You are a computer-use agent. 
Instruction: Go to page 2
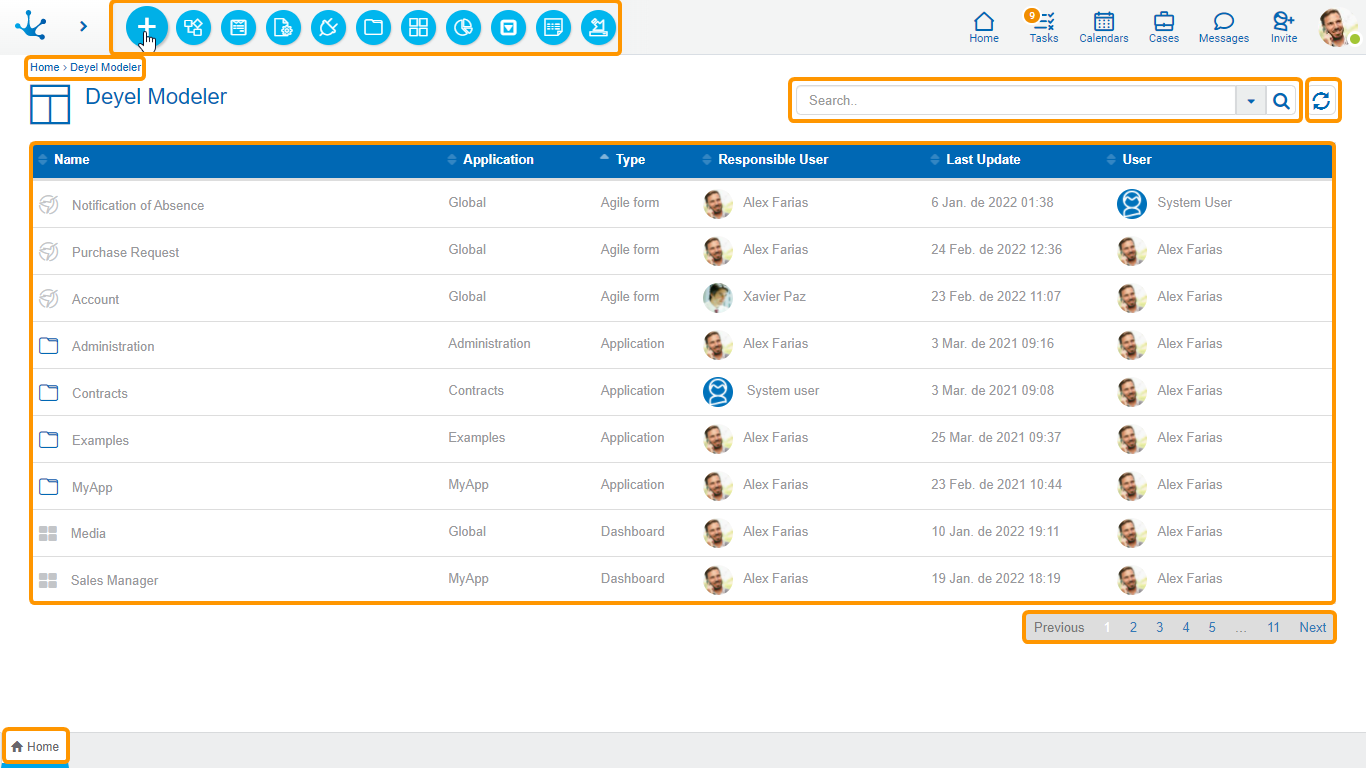tap(1133, 628)
